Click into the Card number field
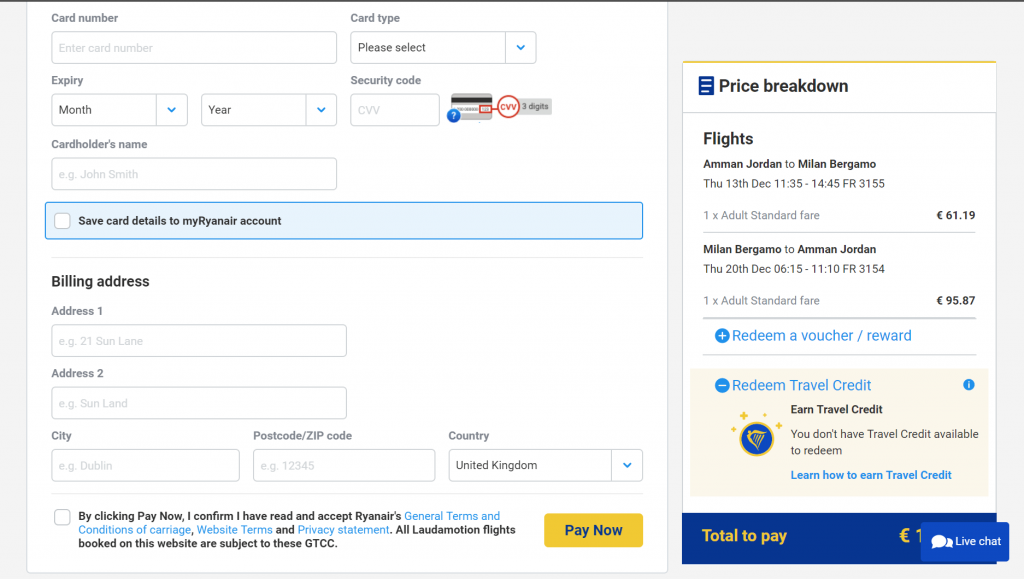The height and width of the screenshot is (579, 1024). [x=194, y=48]
